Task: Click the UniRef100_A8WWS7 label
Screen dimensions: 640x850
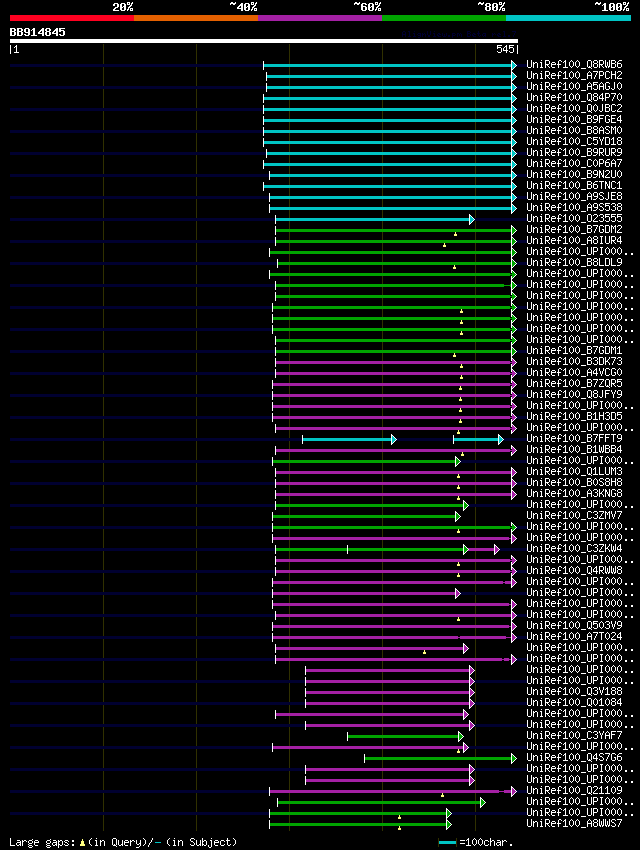Action: tap(574, 823)
